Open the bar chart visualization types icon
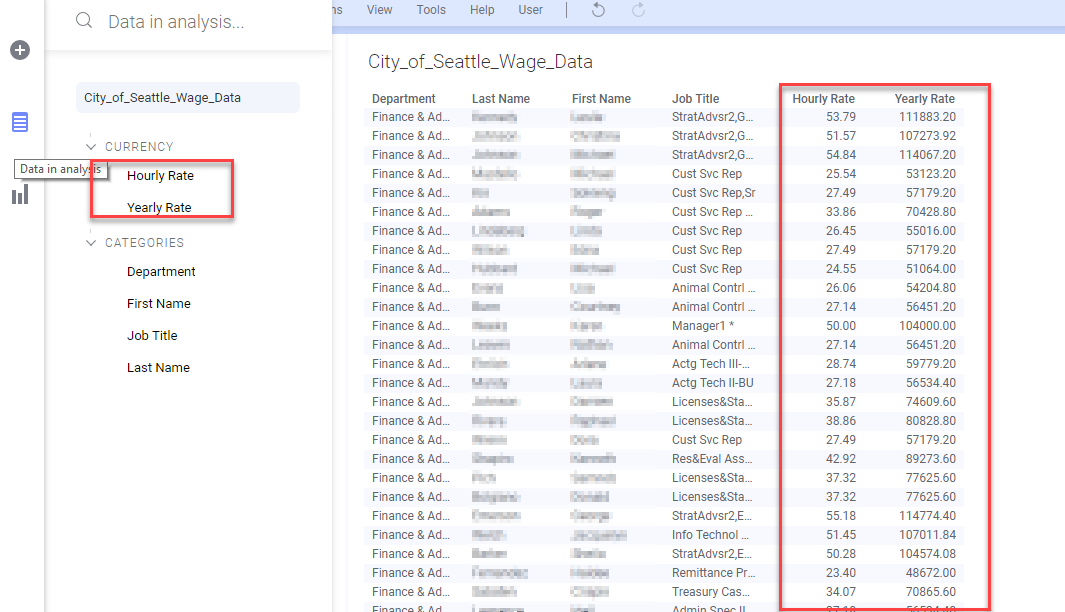This screenshot has width=1065, height=612. (x=20, y=195)
